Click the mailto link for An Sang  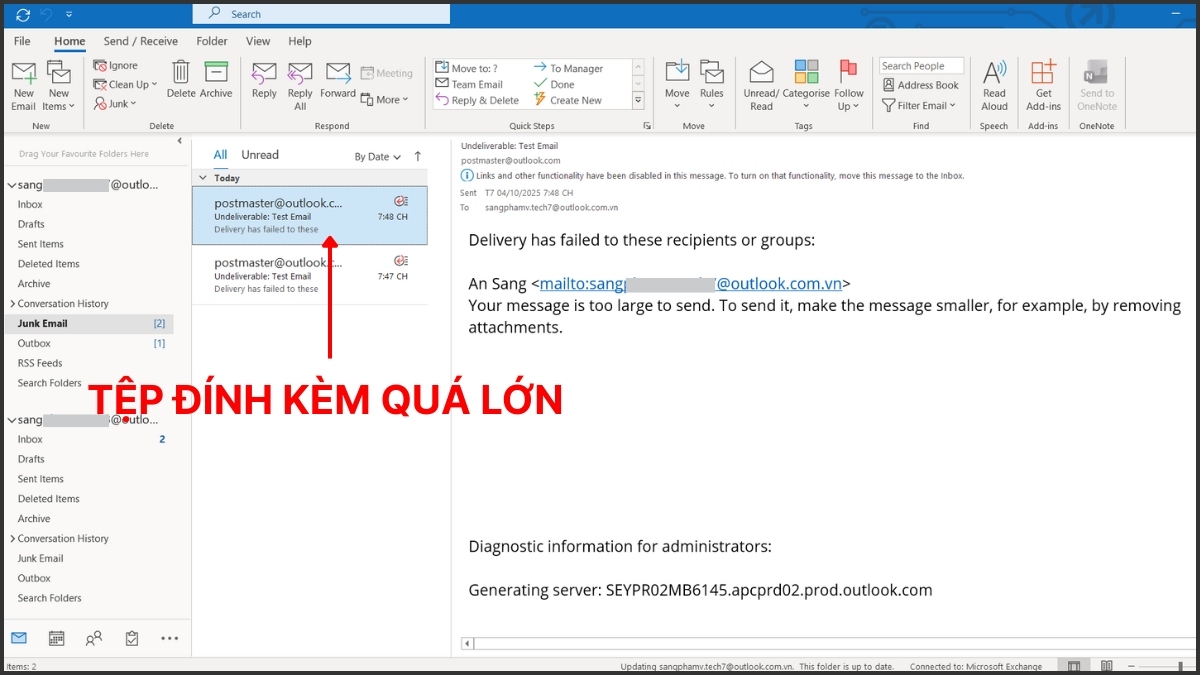pyautogui.click(x=690, y=284)
